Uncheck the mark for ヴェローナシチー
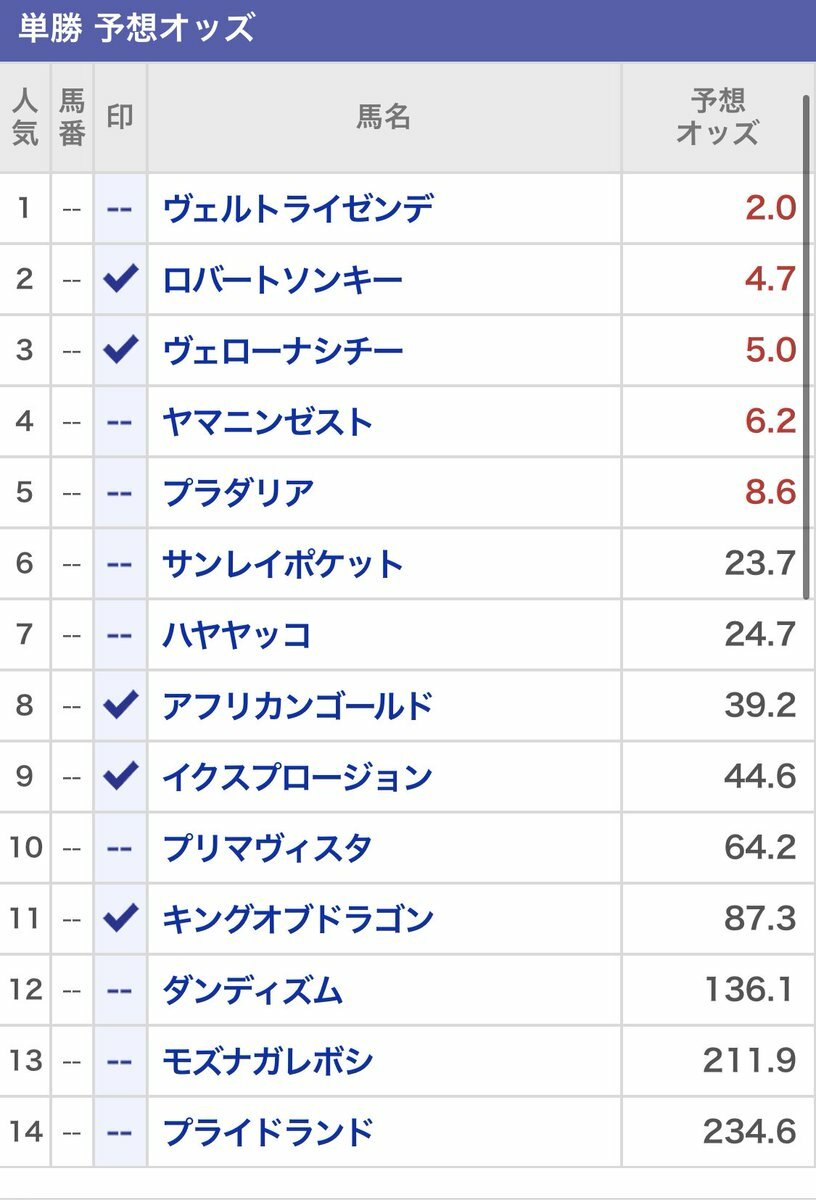The width and height of the screenshot is (816, 1200). (x=120, y=350)
